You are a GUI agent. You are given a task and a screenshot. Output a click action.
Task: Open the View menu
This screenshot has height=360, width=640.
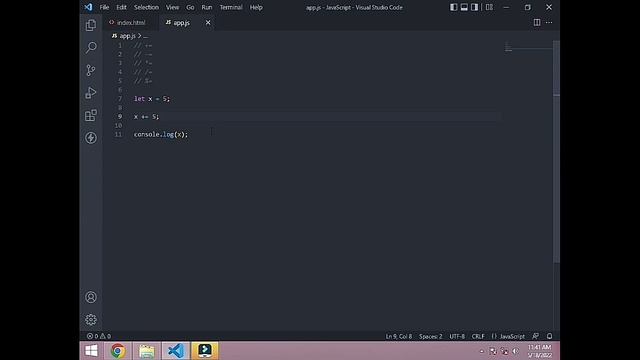pos(172,7)
